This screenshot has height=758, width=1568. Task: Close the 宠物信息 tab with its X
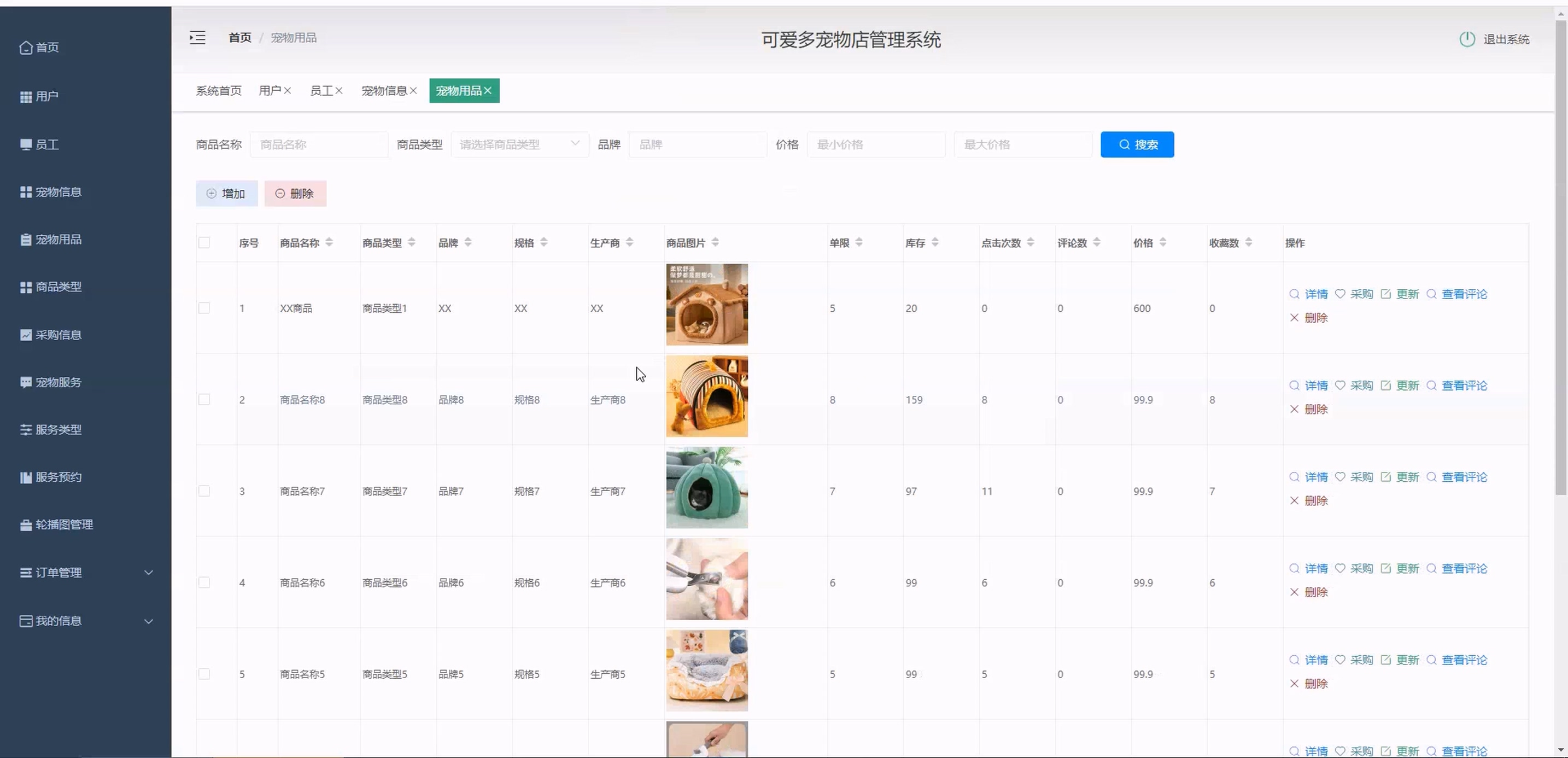click(413, 91)
